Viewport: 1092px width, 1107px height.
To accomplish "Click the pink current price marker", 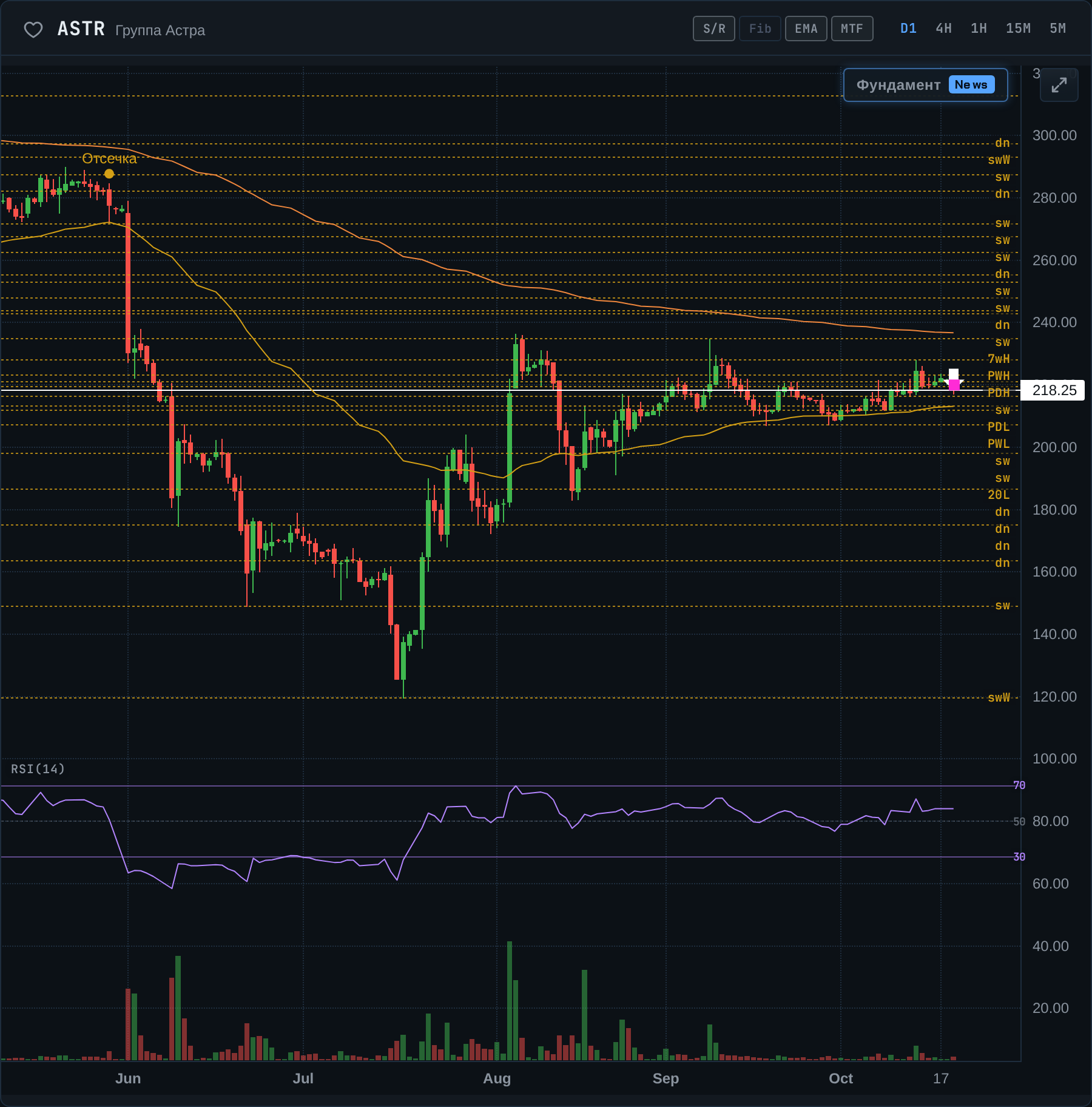I will (954, 385).
